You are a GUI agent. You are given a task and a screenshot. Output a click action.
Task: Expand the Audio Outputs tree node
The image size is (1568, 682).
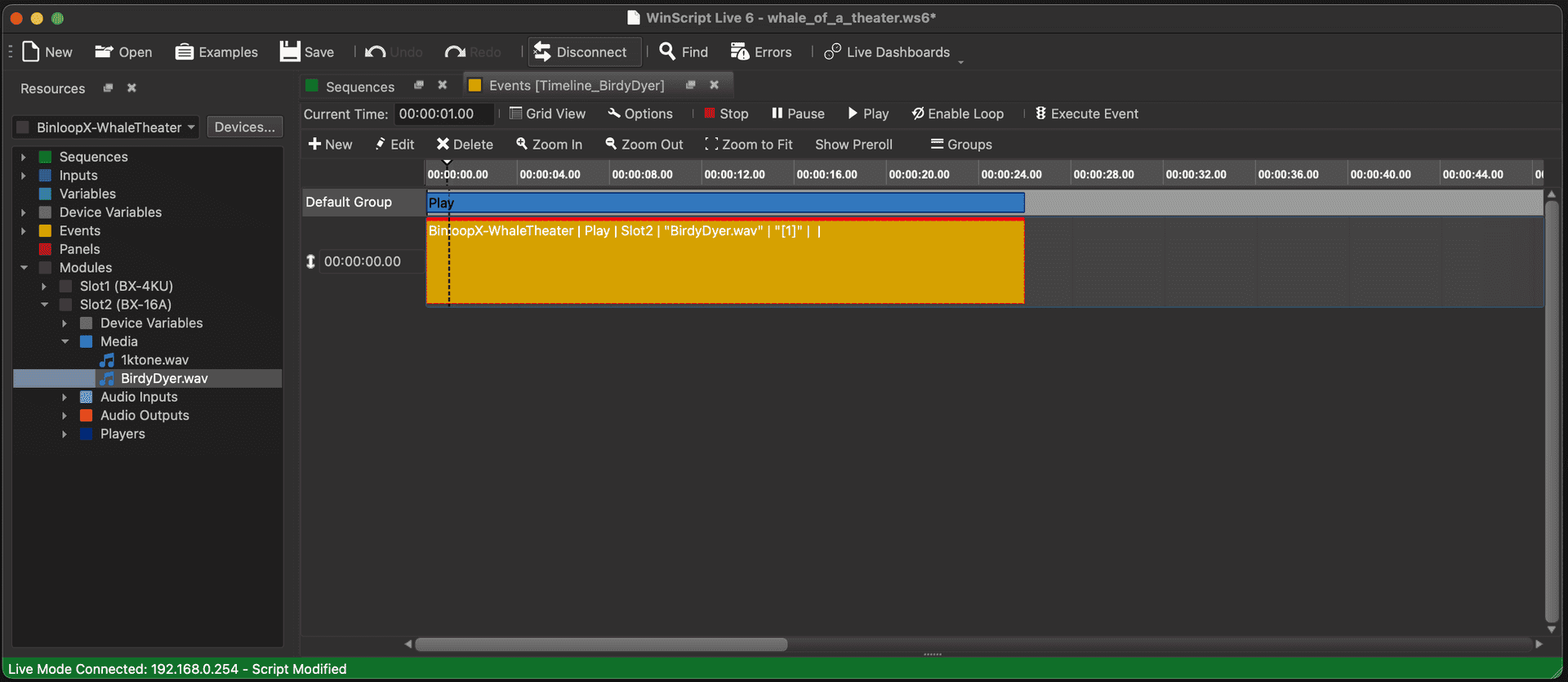65,416
